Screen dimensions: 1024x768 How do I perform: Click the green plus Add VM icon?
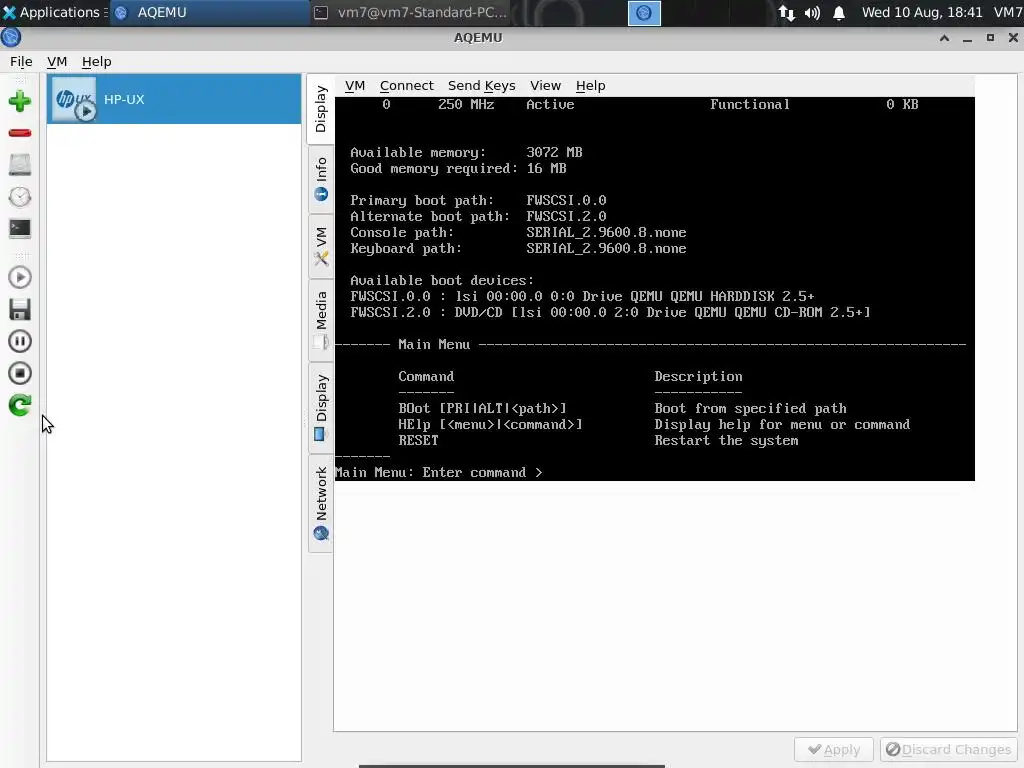coord(20,101)
